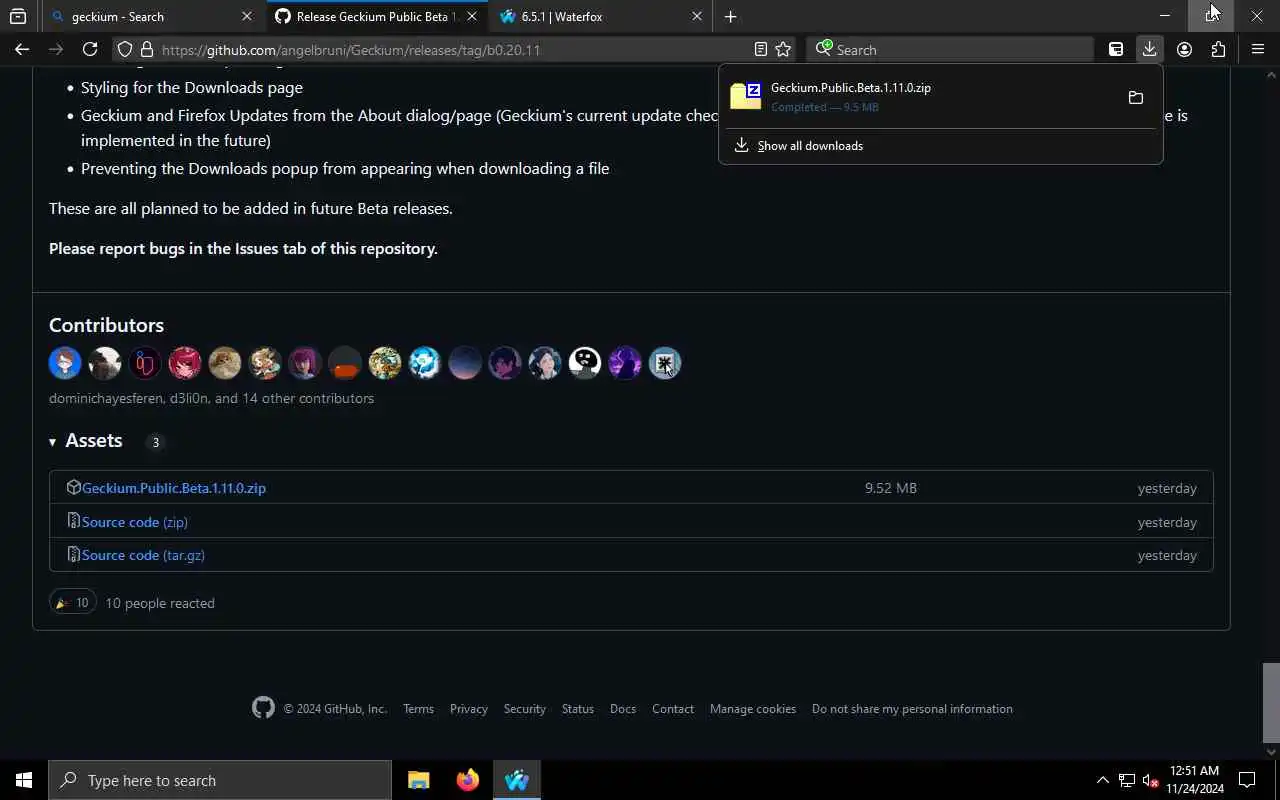The width and height of the screenshot is (1280, 800).
Task: Close the Release Geckium tab
Action: click(x=472, y=16)
